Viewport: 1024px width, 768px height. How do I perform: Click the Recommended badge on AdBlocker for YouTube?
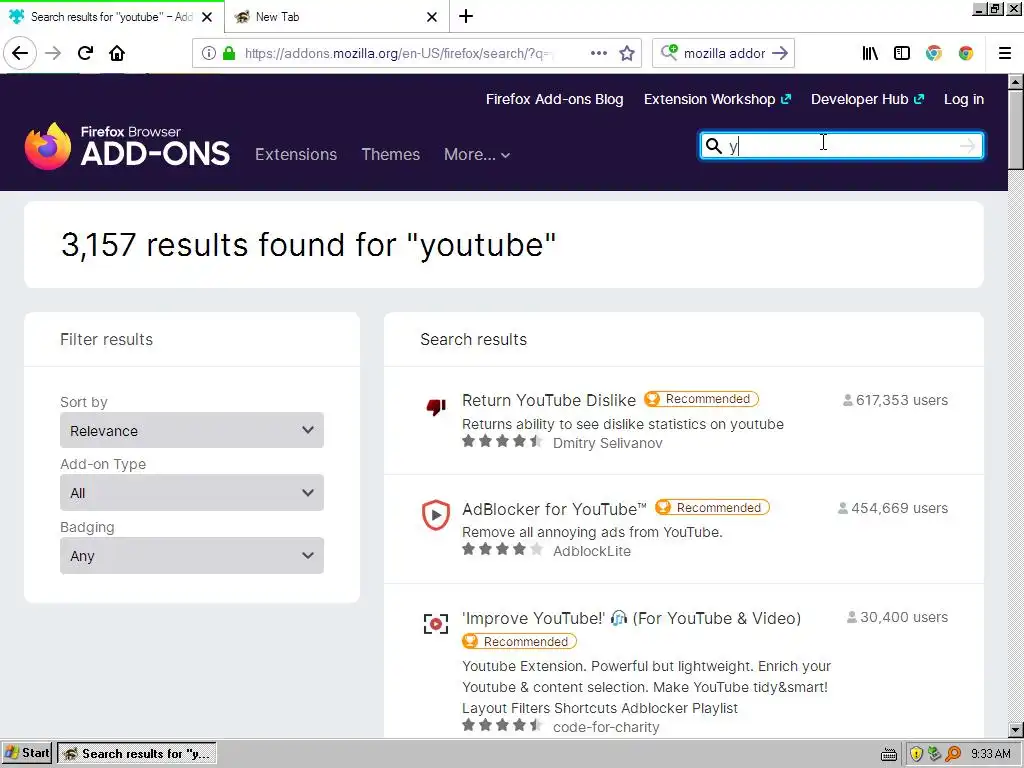click(712, 508)
